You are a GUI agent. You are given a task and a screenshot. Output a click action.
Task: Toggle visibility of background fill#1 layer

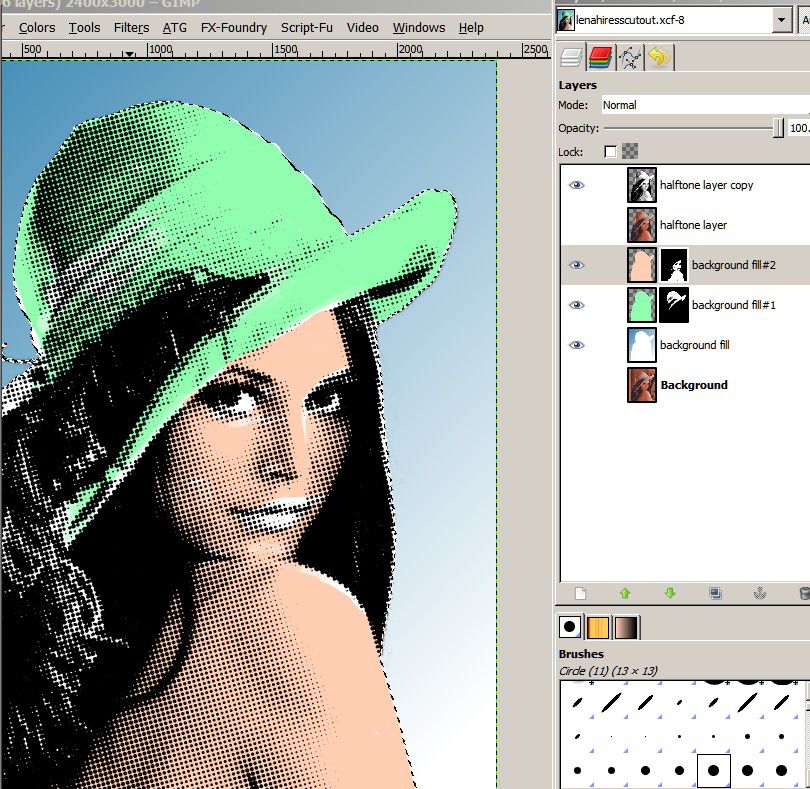tap(577, 305)
